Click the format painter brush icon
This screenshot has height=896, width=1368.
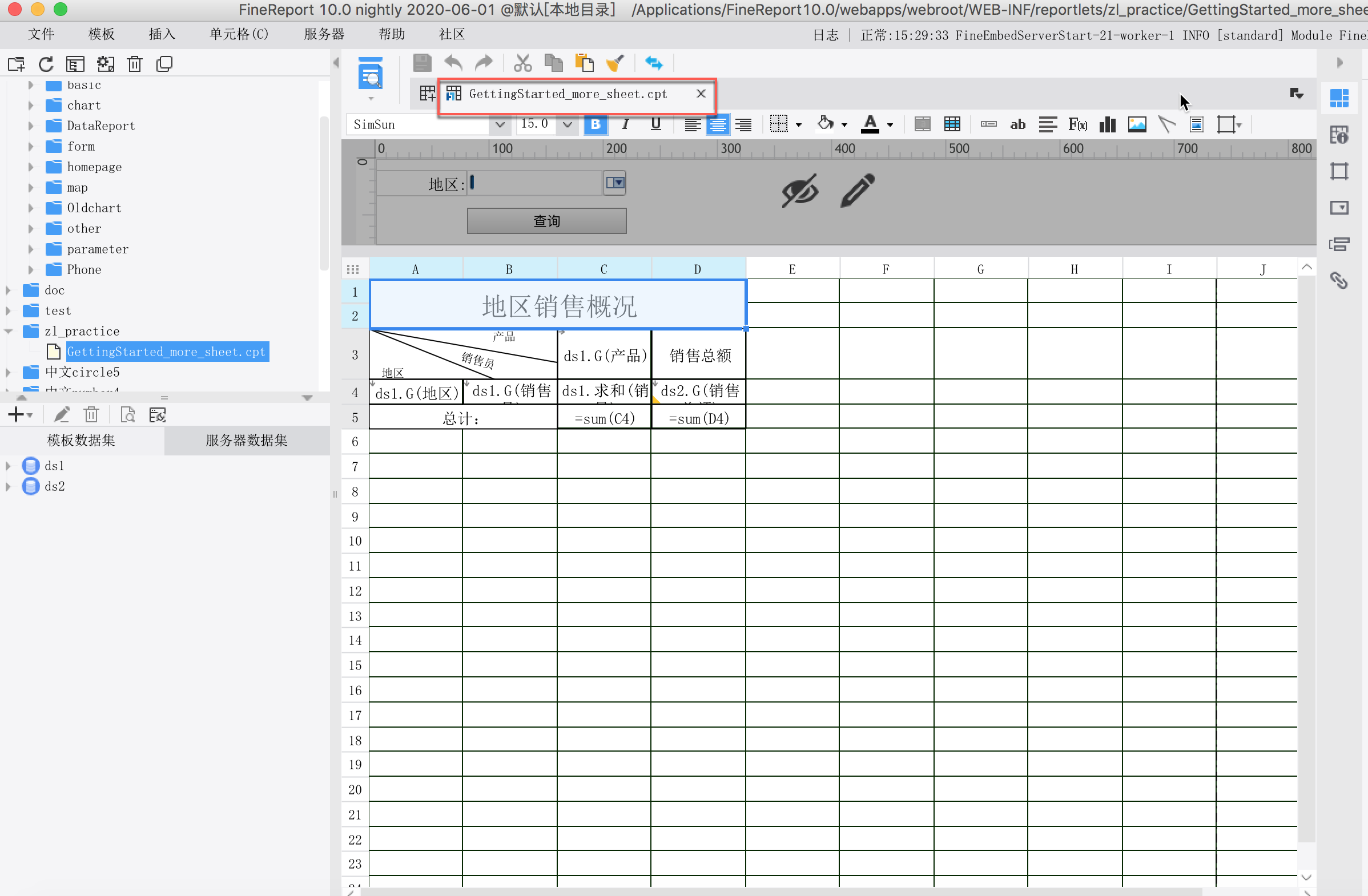pos(615,63)
